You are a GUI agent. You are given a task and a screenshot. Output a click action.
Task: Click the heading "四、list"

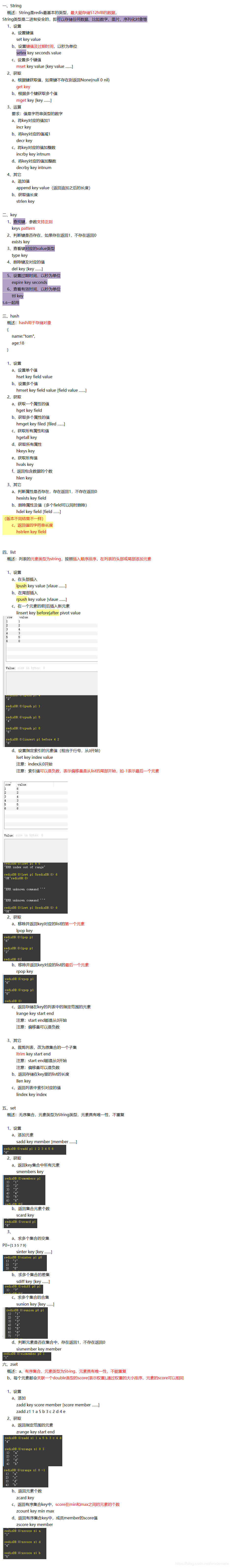point(9,552)
